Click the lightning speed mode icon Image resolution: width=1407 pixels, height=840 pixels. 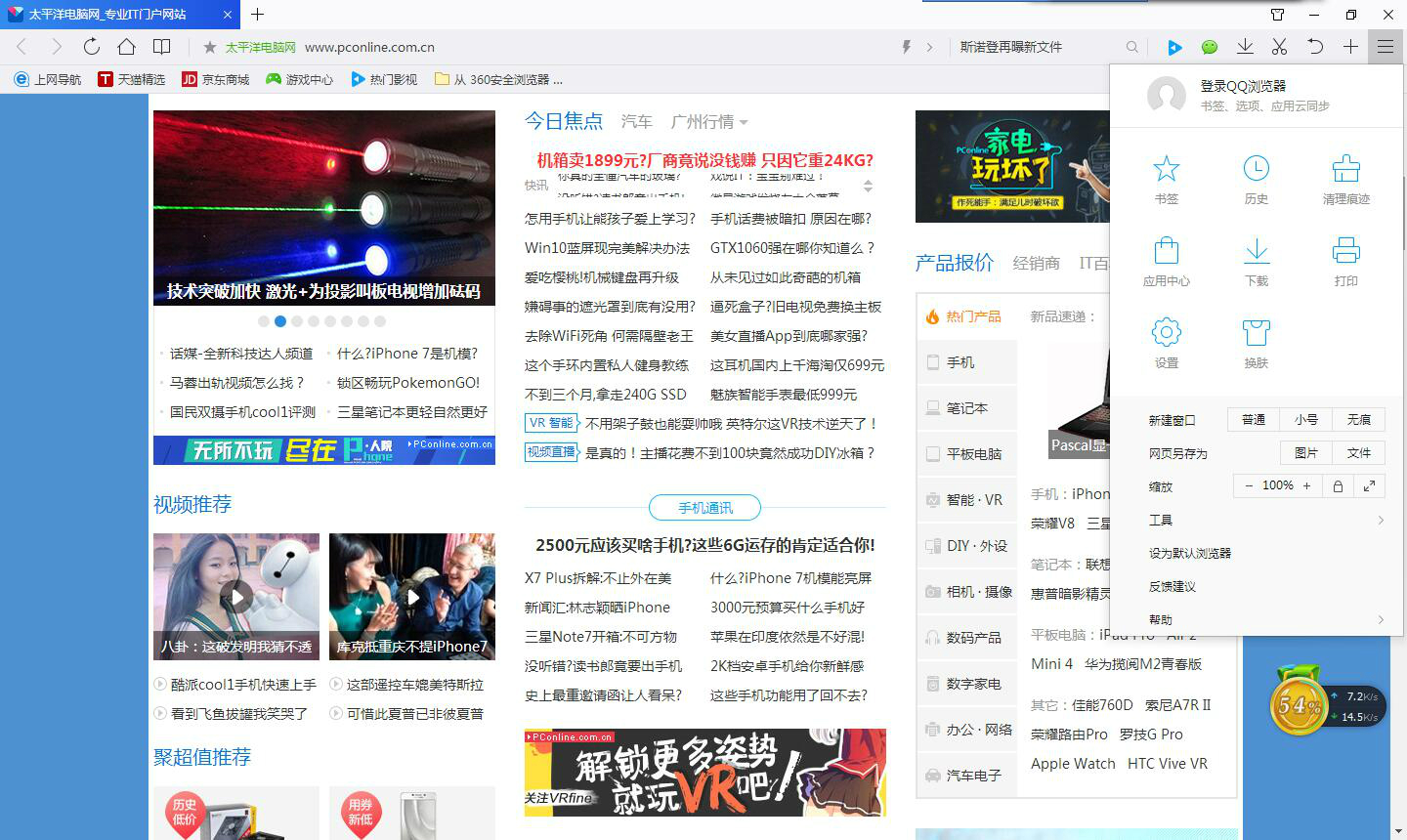907,47
